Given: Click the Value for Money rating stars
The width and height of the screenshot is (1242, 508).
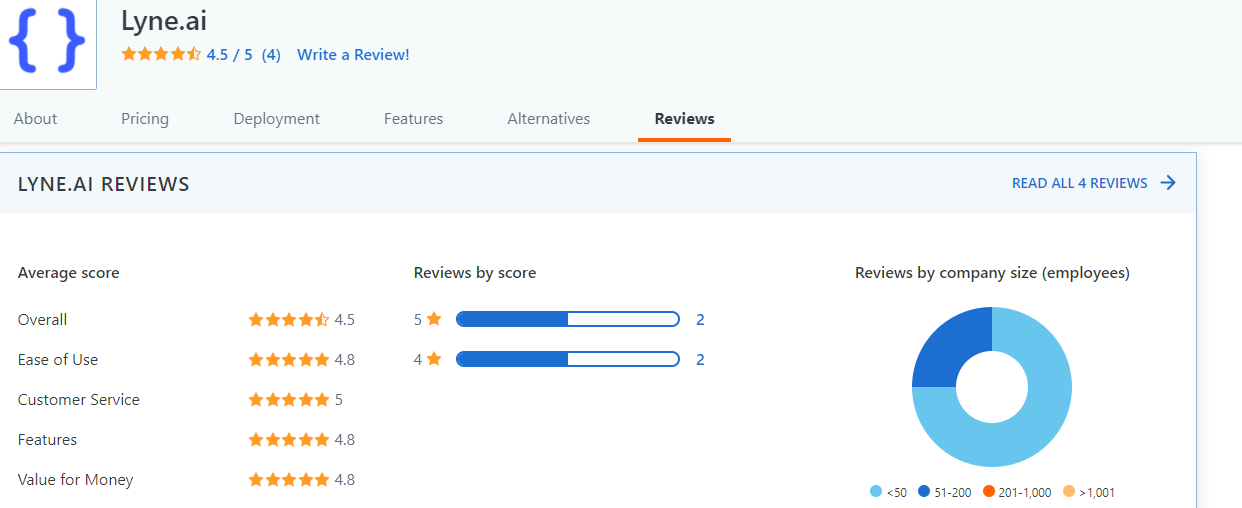Looking at the screenshot, I should (288, 480).
